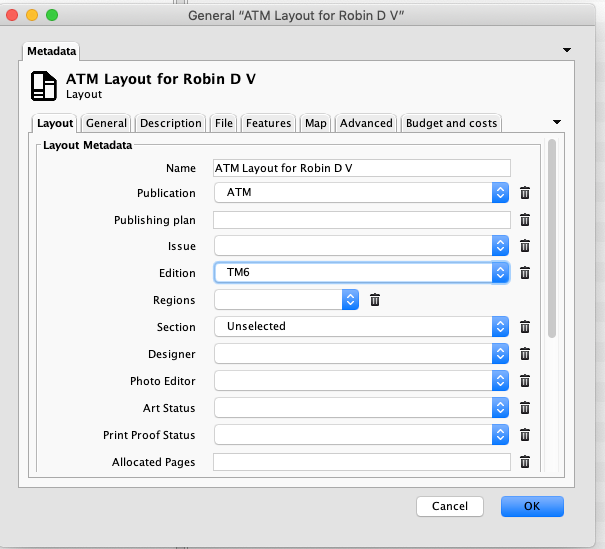Expand the tab overflow arrow after Budget and costs

[556, 122]
